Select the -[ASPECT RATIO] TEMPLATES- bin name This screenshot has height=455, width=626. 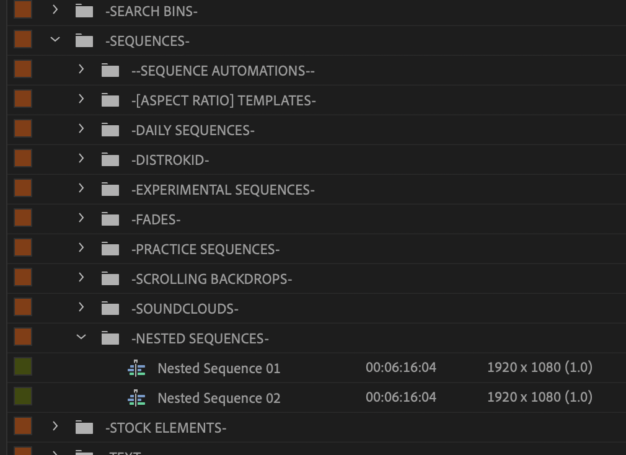pyautogui.click(x=223, y=101)
